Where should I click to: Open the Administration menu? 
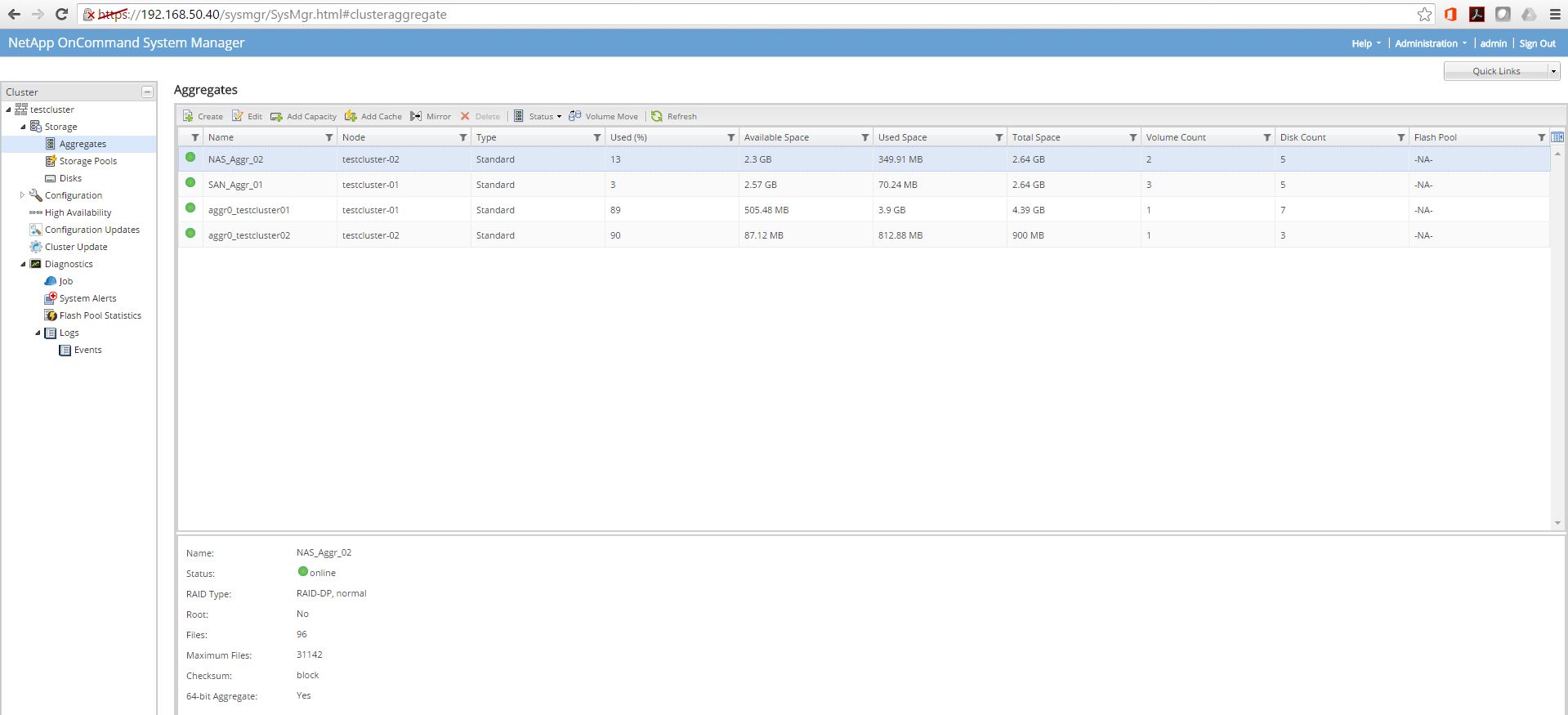click(x=1430, y=43)
